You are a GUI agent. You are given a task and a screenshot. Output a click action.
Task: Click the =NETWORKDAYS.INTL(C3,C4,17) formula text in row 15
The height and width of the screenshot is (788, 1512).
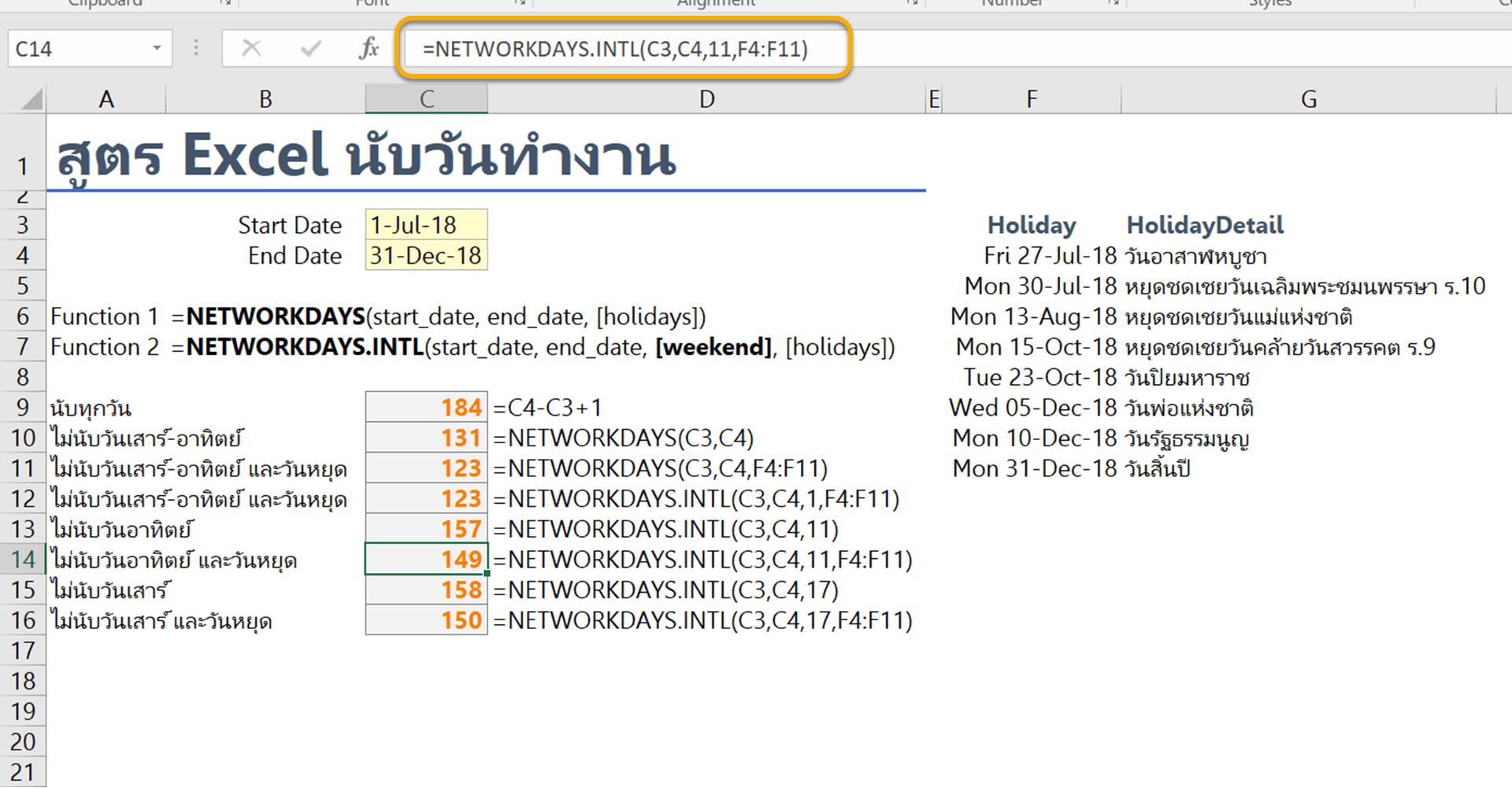pyautogui.click(x=665, y=590)
